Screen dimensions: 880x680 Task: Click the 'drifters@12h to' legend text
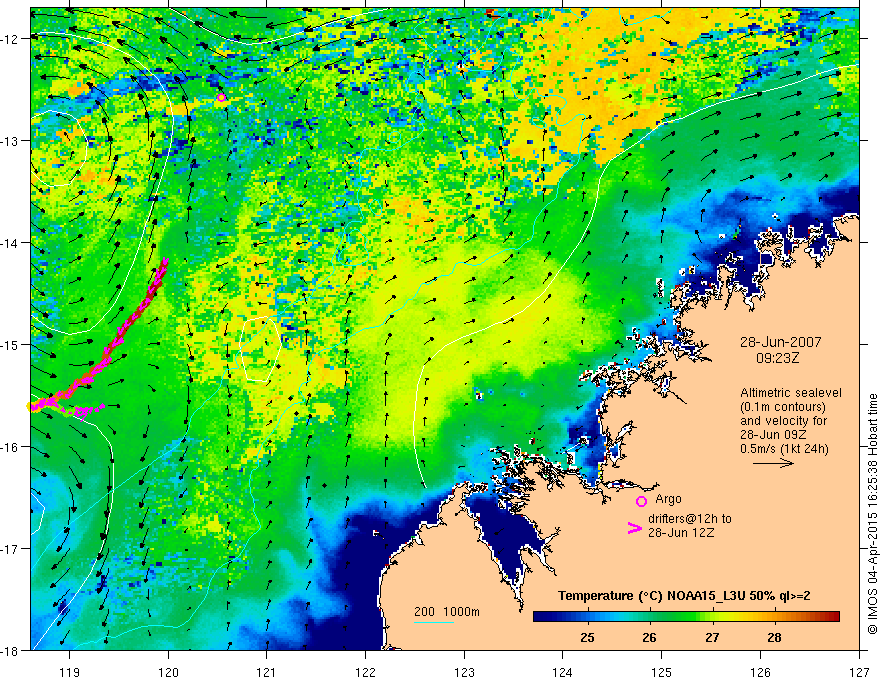[690, 519]
